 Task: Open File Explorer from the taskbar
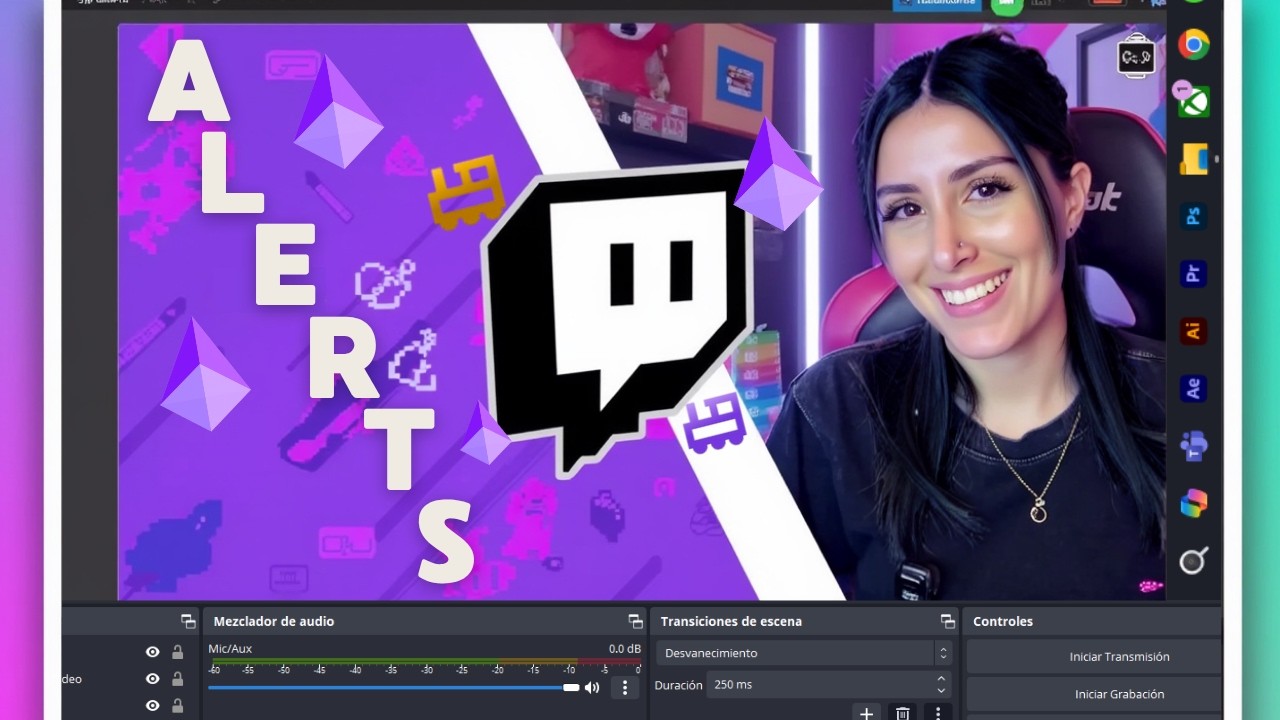click(x=1193, y=159)
